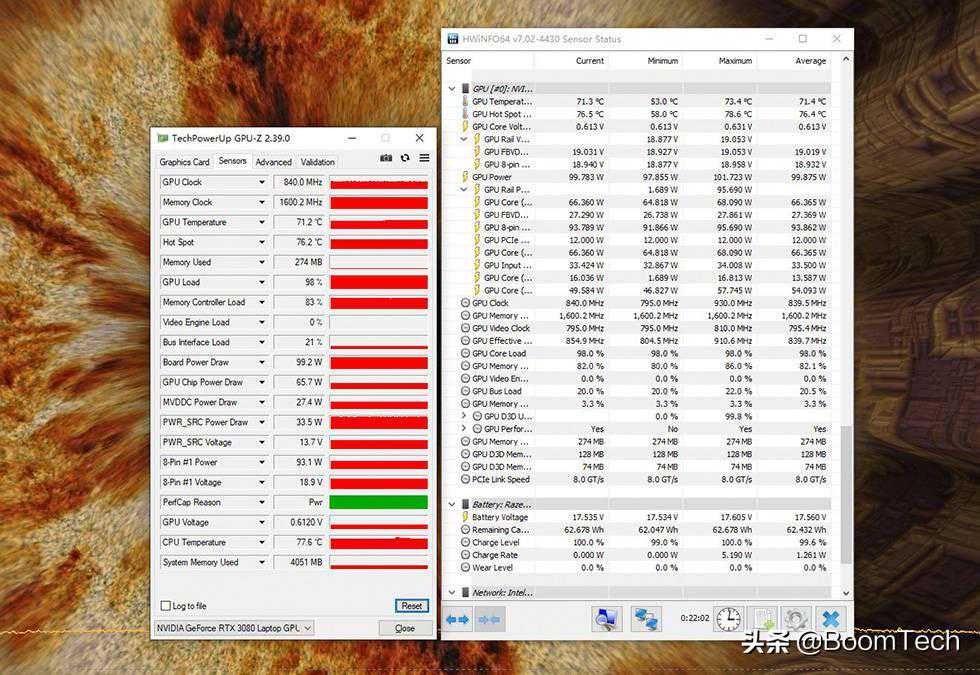Open the graphics card selector dropdown
Screen dimensions: 980x675
pos(307,628)
